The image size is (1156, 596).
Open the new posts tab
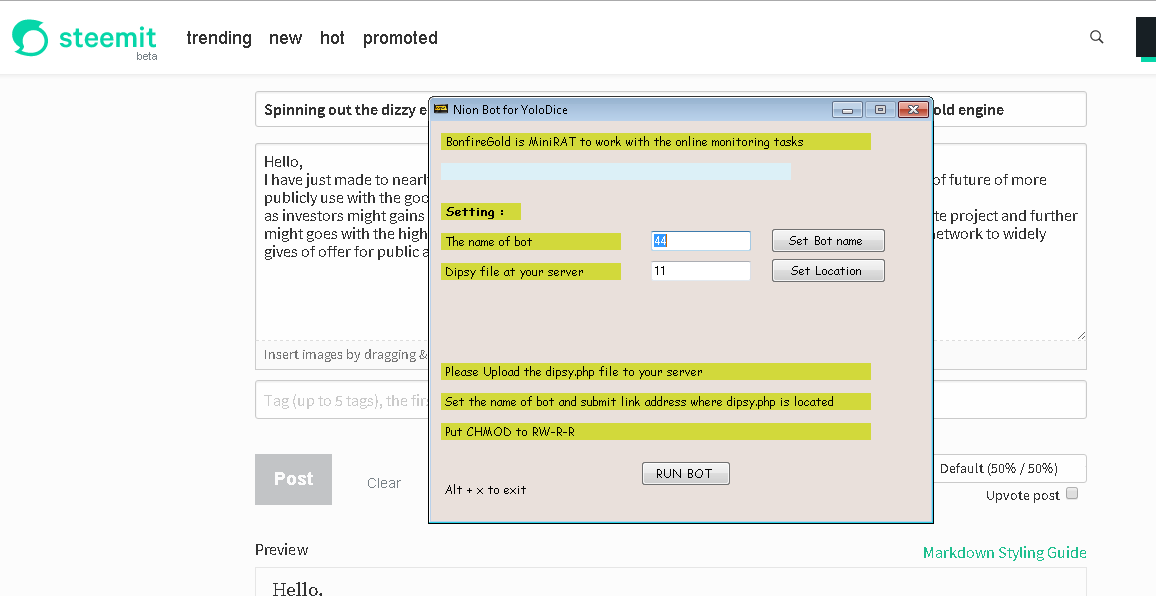pyautogui.click(x=285, y=38)
